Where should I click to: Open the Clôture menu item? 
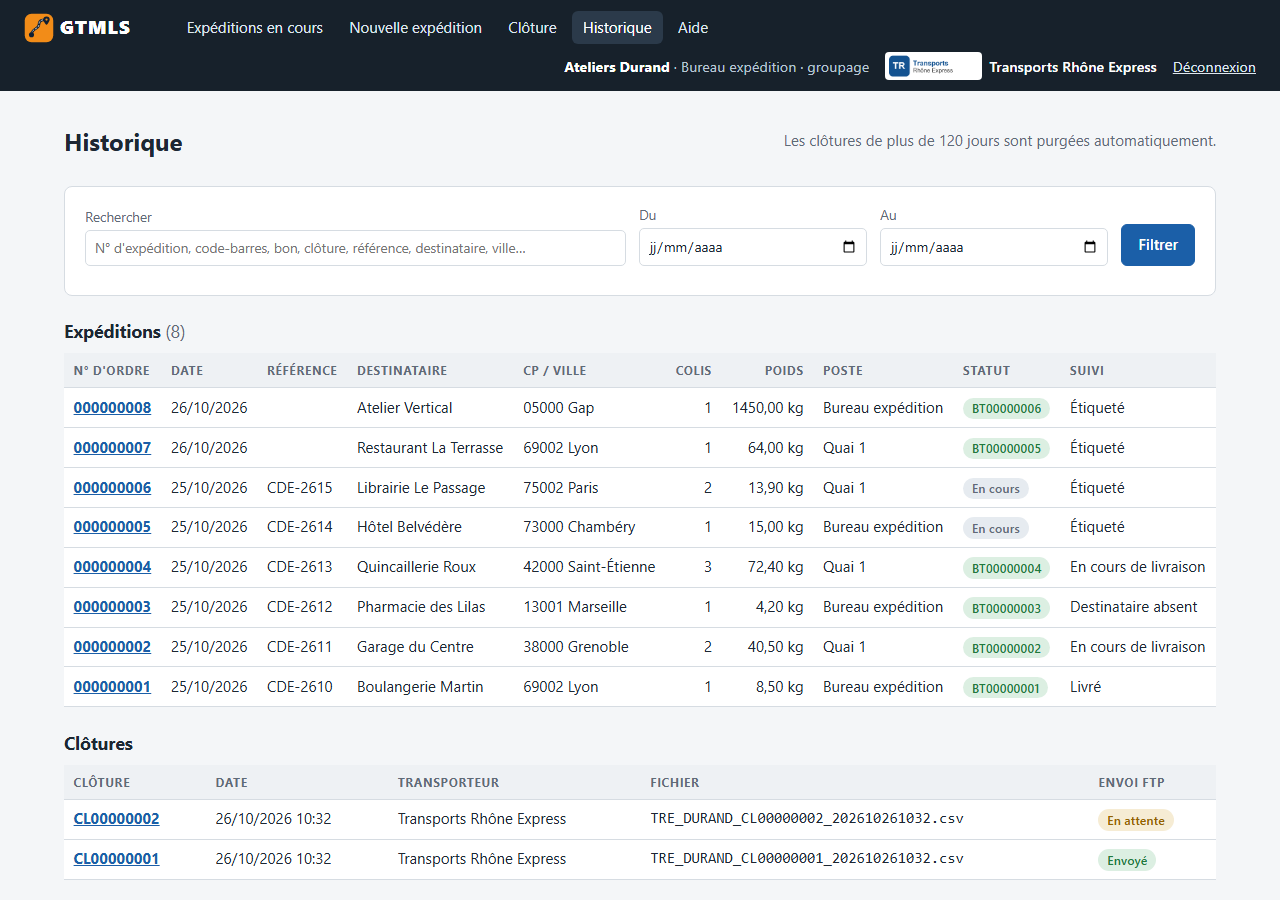pyautogui.click(x=532, y=28)
